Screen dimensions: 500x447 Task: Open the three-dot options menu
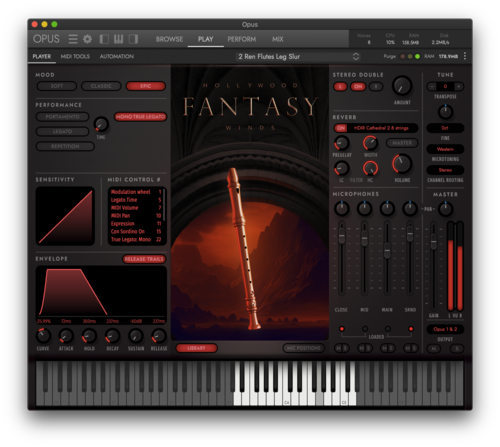465,56
